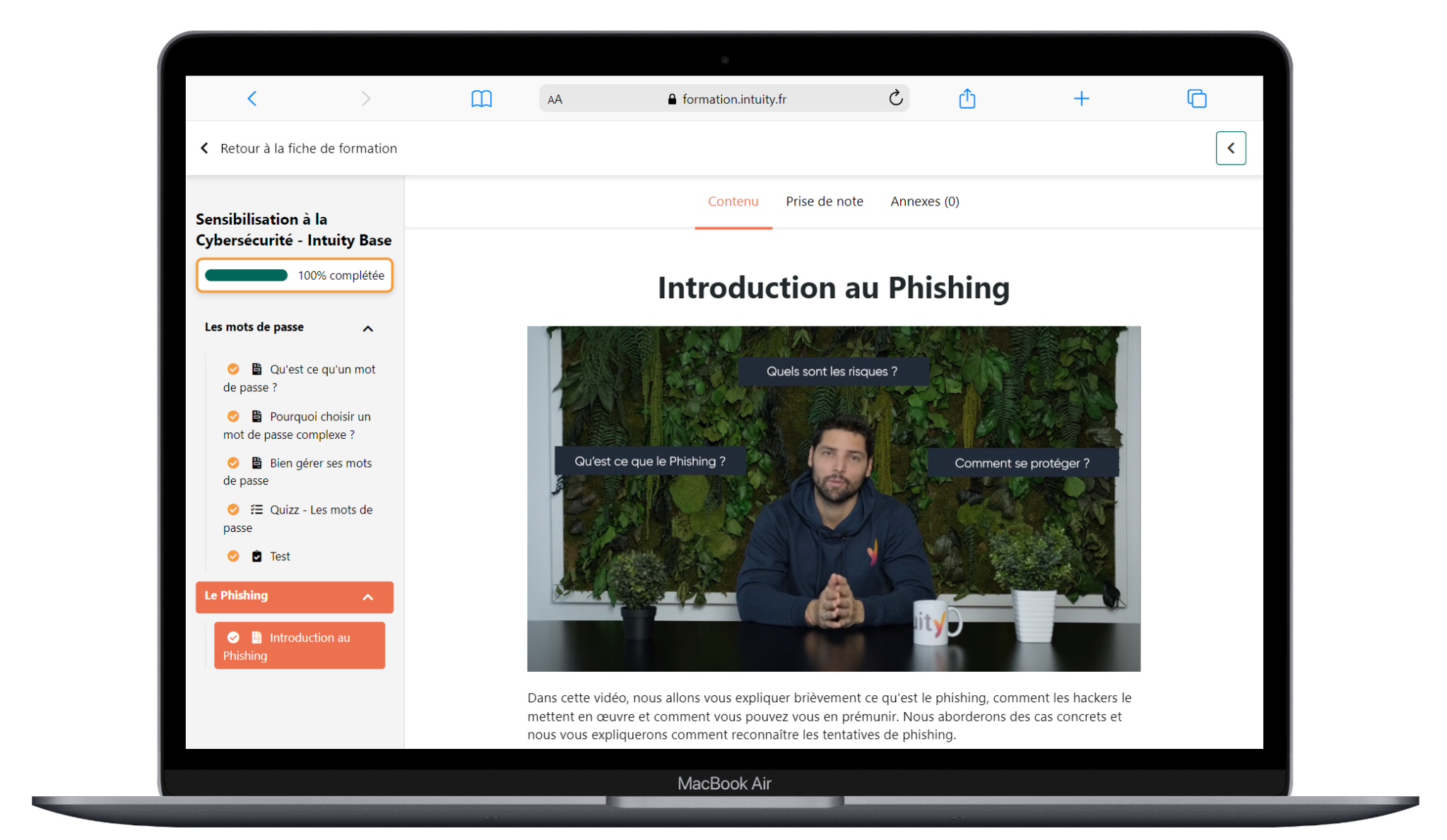
Task: Open Safari bookmarks book icon
Action: tap(481, 99)
